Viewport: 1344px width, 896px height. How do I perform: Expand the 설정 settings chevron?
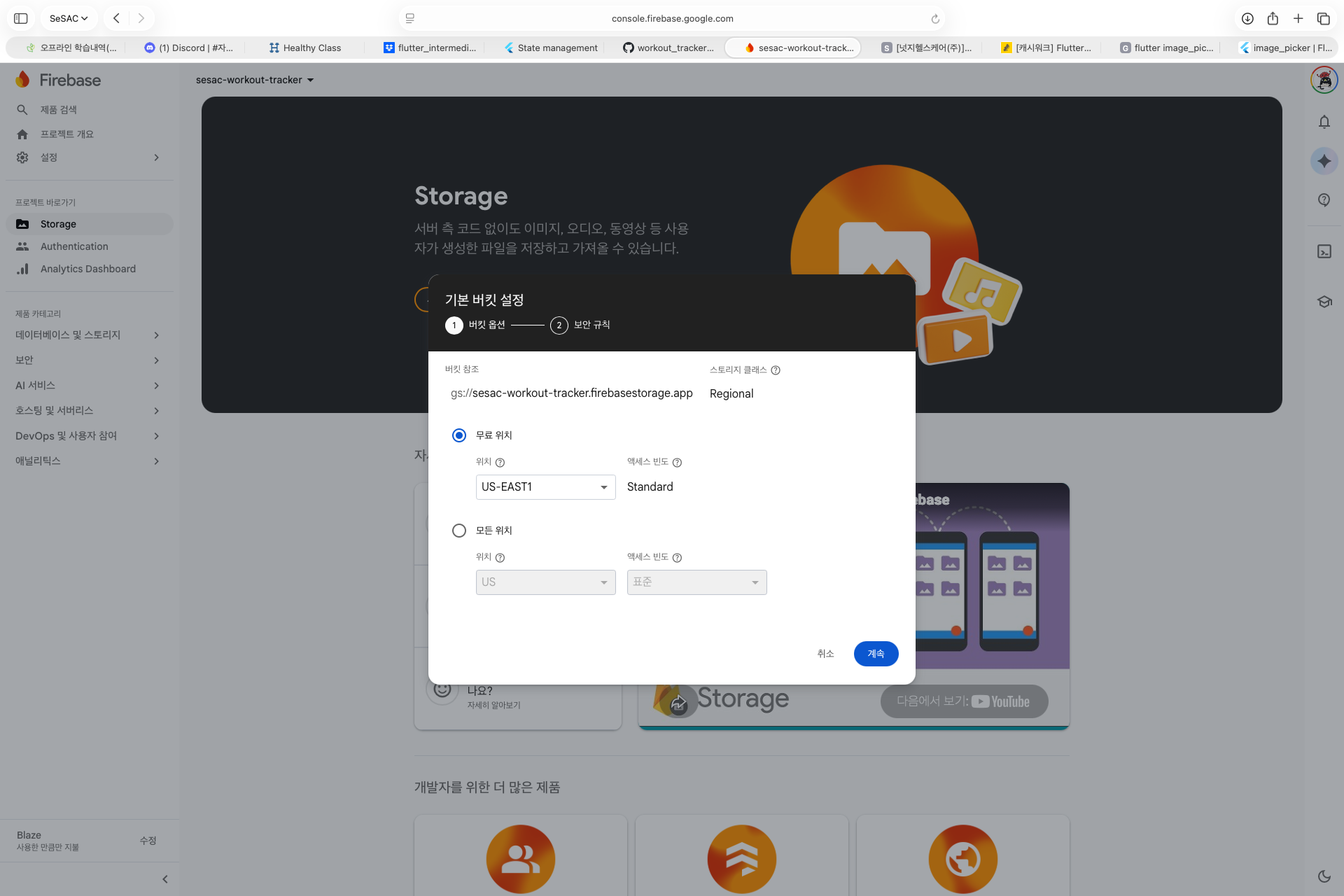tap(156, 157)
